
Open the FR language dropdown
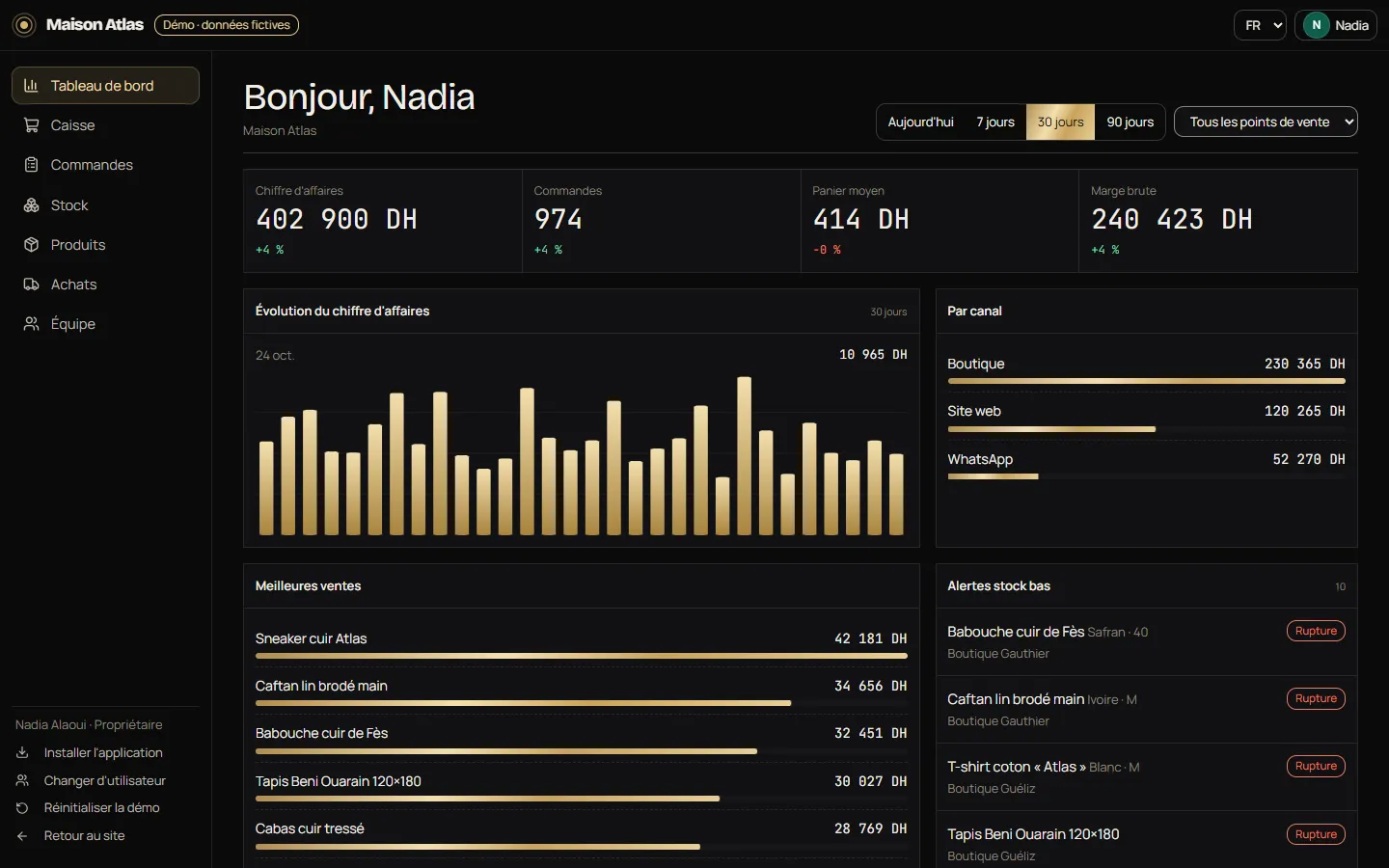(1260, 25)
